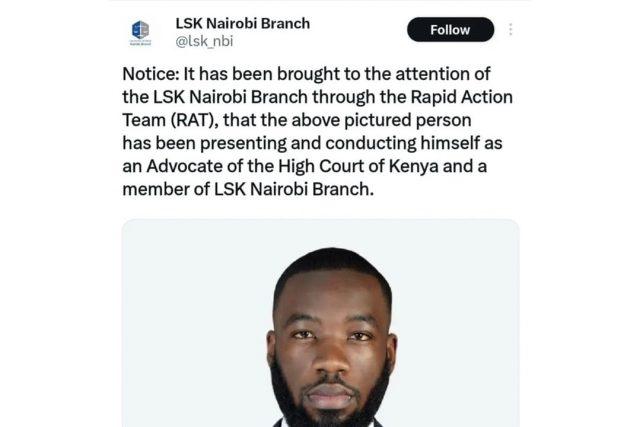Visit the @lsk_nbi handle link
This screenshot has height=427, width=640.
[204, 41]
